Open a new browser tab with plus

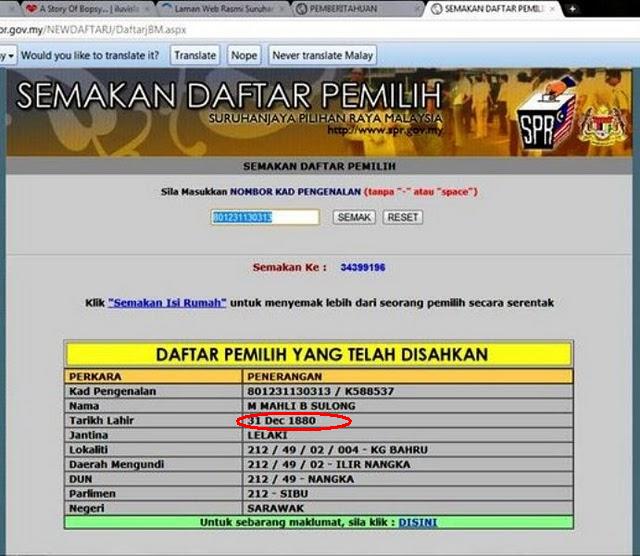[572, 9]
